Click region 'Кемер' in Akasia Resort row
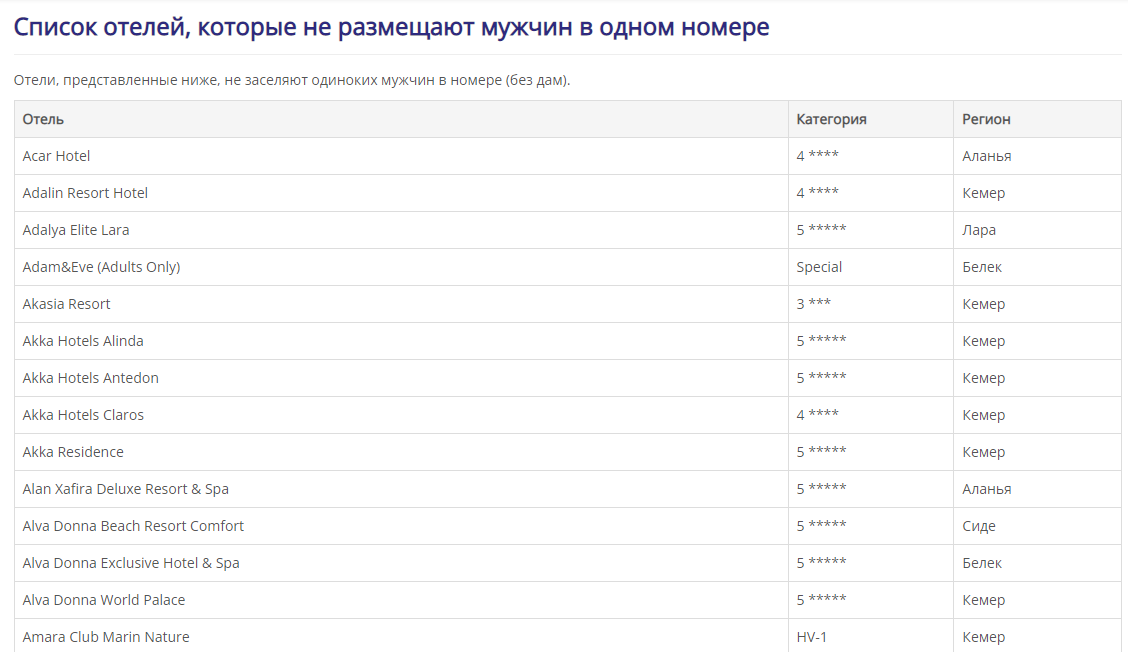The width and height of the screenshot is (1128, 652). (983, 304)
